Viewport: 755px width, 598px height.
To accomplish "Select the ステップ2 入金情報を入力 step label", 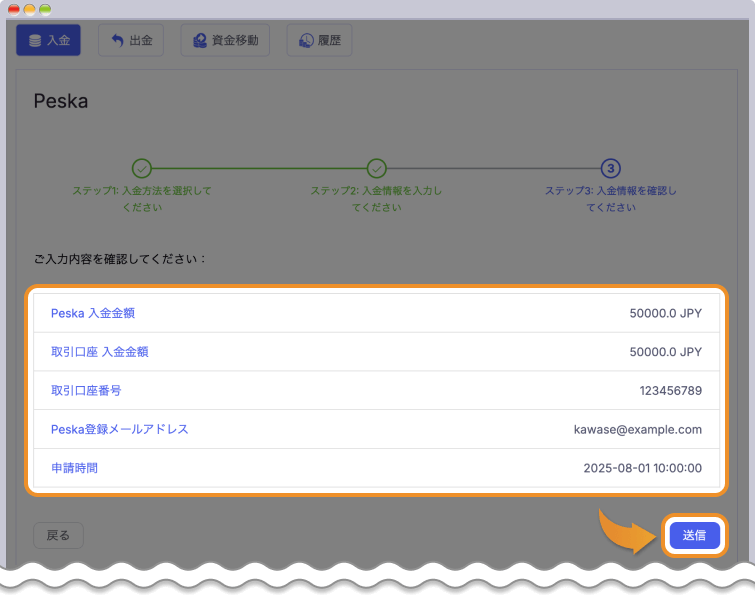I will (377, 199).
